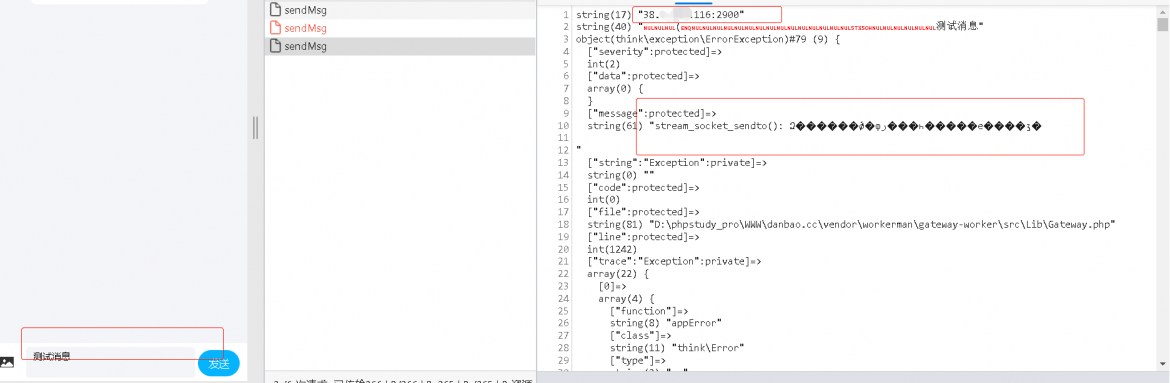Click line number 1 in response gutter

pyautogui.click(x=566, y=15)
